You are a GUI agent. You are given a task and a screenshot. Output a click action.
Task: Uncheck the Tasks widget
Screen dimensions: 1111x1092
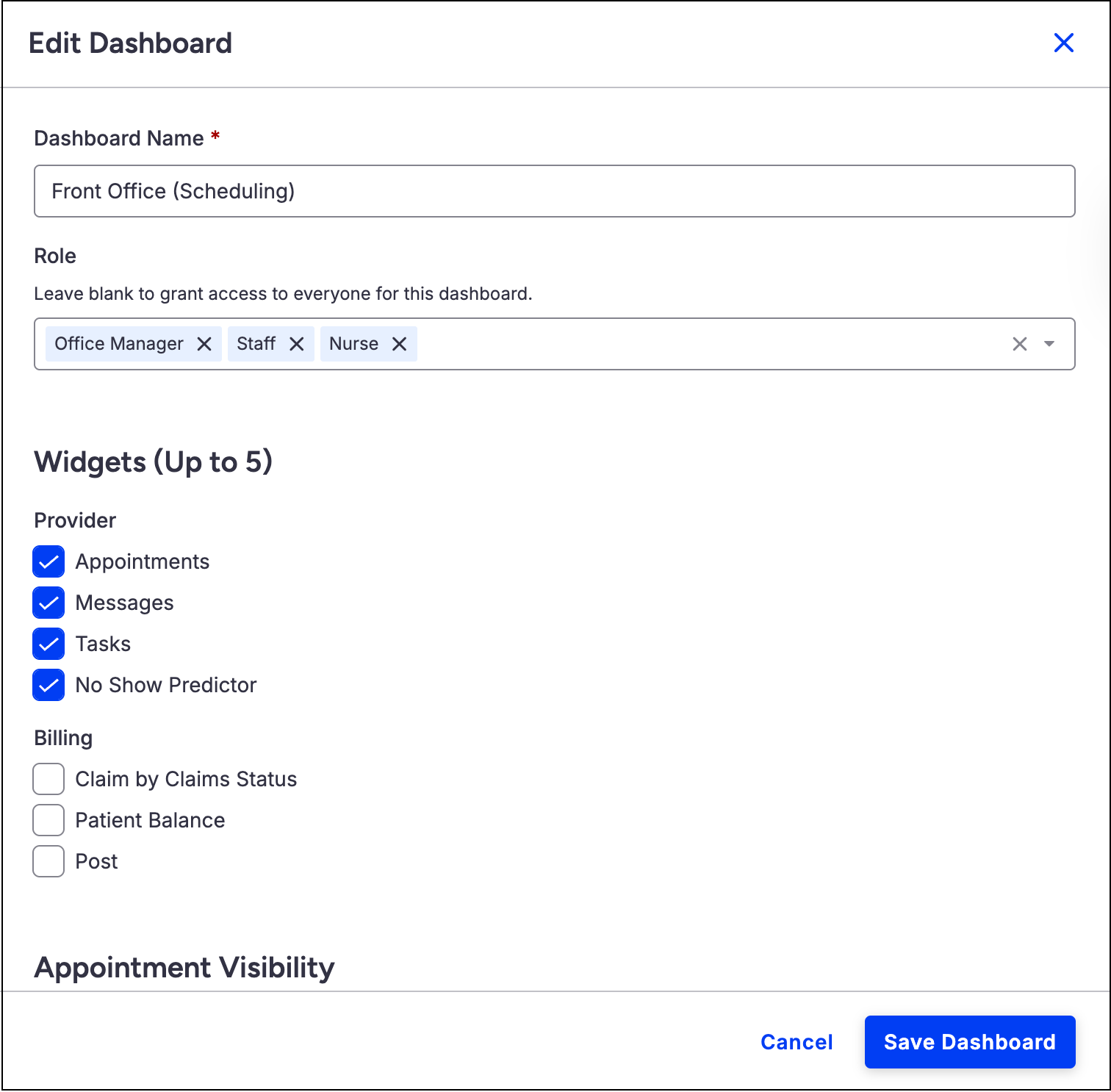click(x=48, y=644)
